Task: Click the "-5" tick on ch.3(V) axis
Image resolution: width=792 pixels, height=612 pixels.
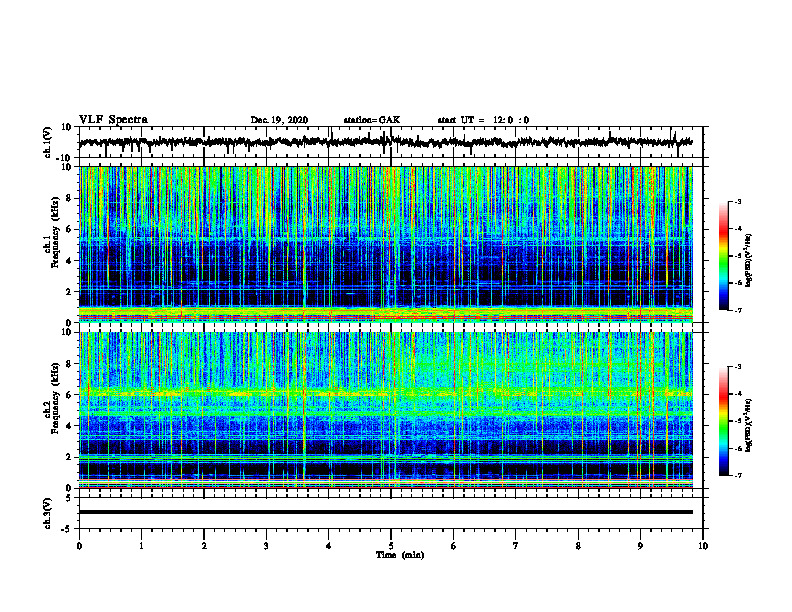Action: click(67, 529)
